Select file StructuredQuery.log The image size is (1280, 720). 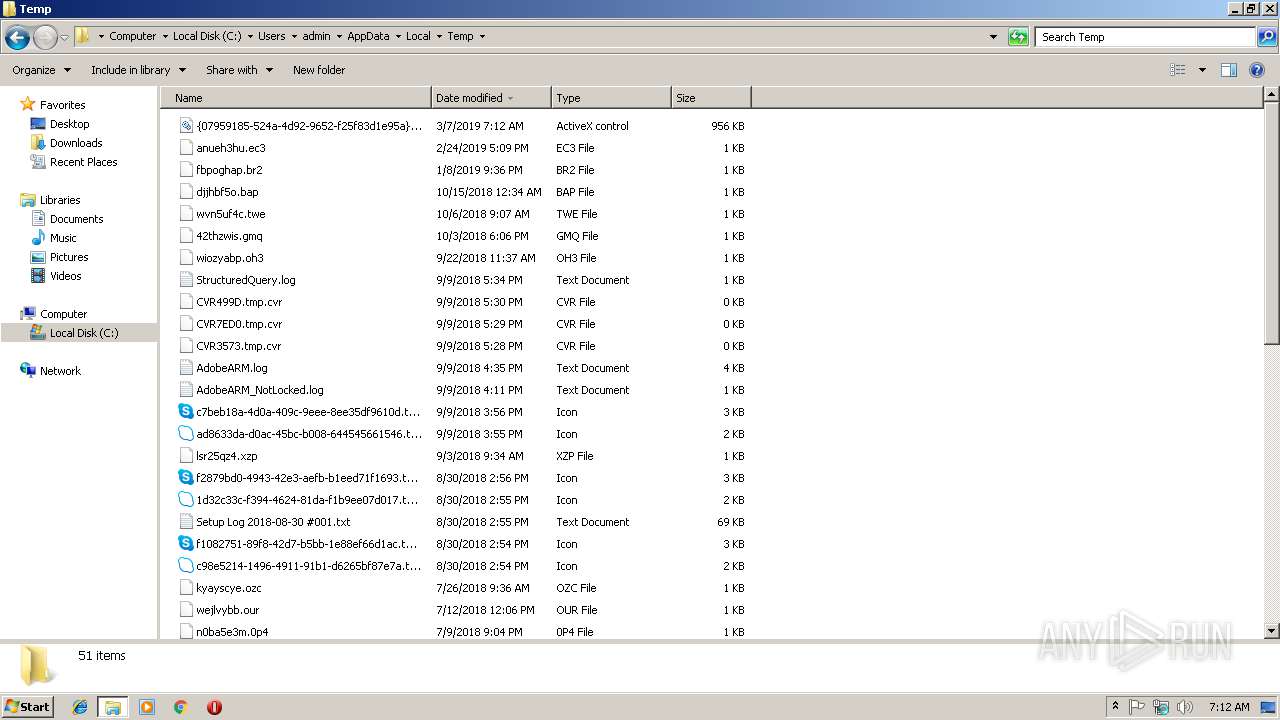246,280
